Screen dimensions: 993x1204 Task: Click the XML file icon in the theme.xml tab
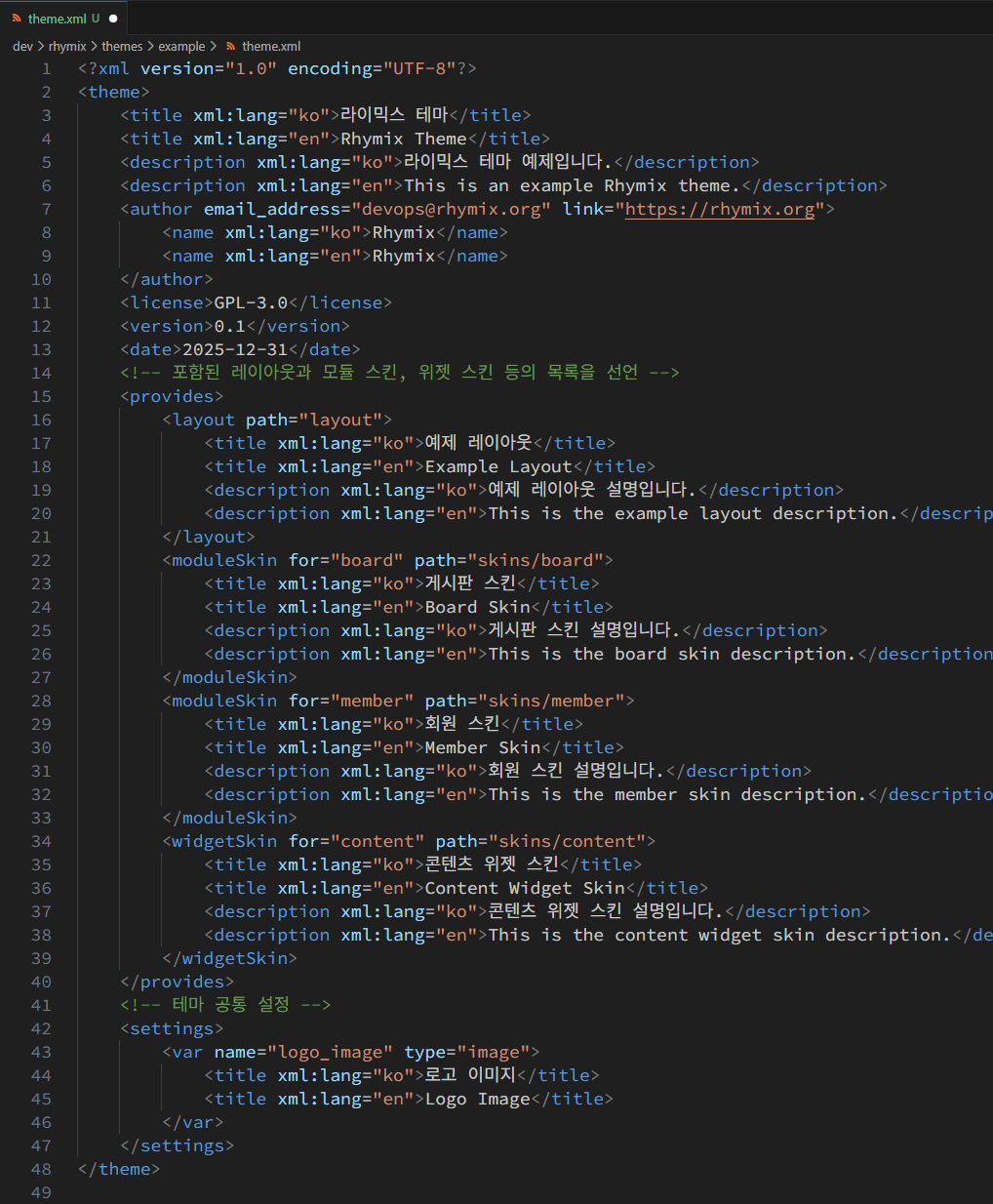click(17, 19)
